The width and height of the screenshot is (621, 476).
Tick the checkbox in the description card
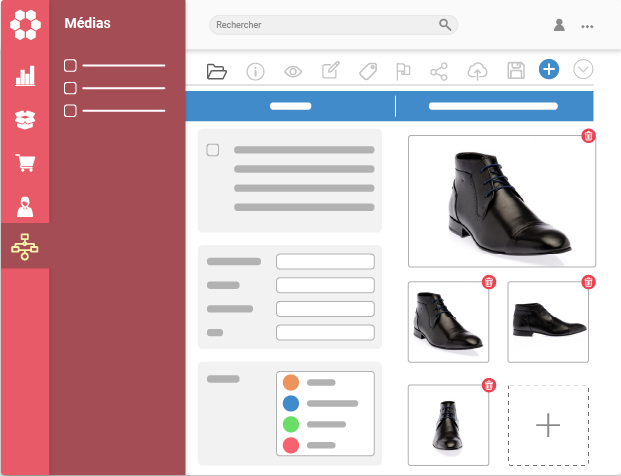point(213,150)
